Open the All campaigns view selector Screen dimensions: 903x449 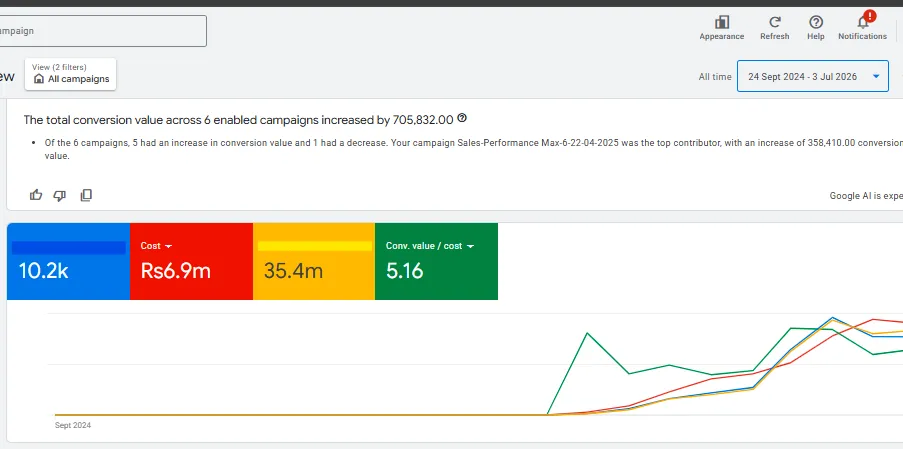point(70,74)
